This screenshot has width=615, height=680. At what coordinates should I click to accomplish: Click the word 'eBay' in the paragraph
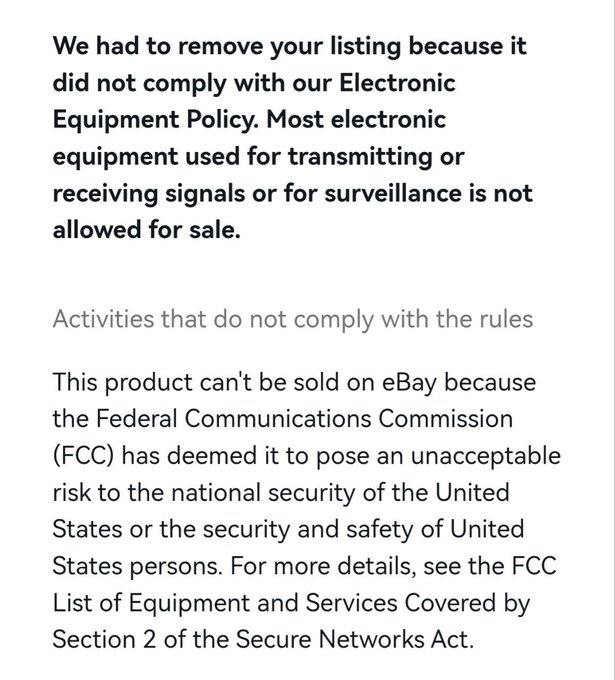pyautogui.click(x=409, y=383)
